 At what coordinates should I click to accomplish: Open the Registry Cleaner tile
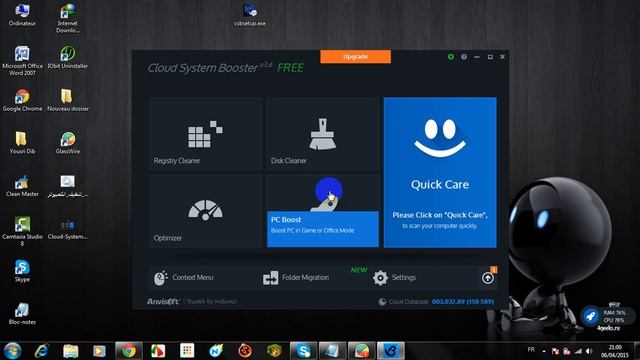(205, 133)
